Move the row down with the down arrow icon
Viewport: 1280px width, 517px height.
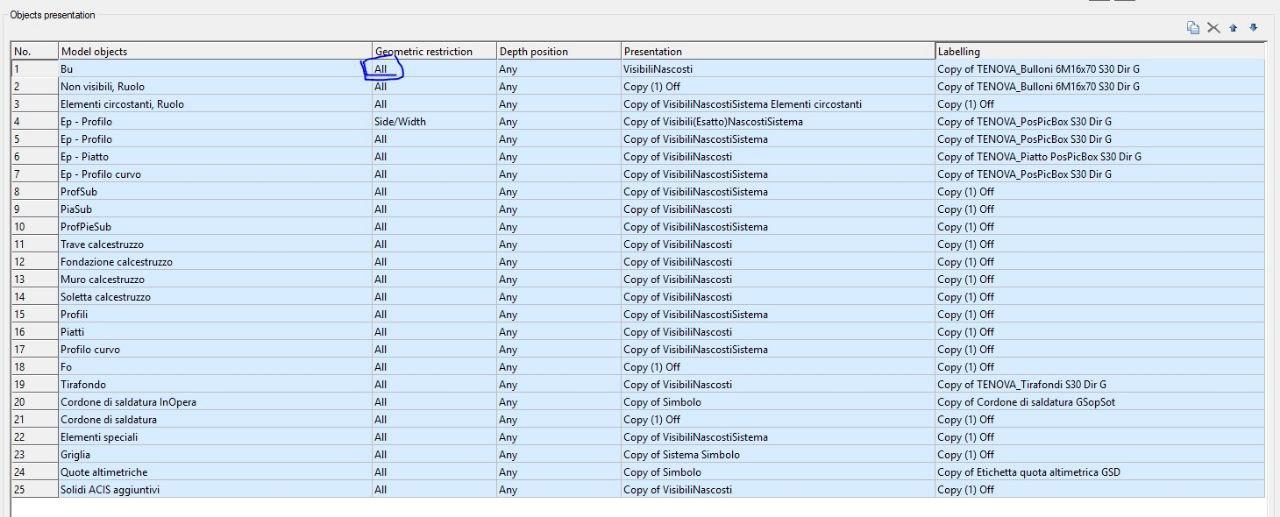pyautogui.click(x=1253, y=28)
